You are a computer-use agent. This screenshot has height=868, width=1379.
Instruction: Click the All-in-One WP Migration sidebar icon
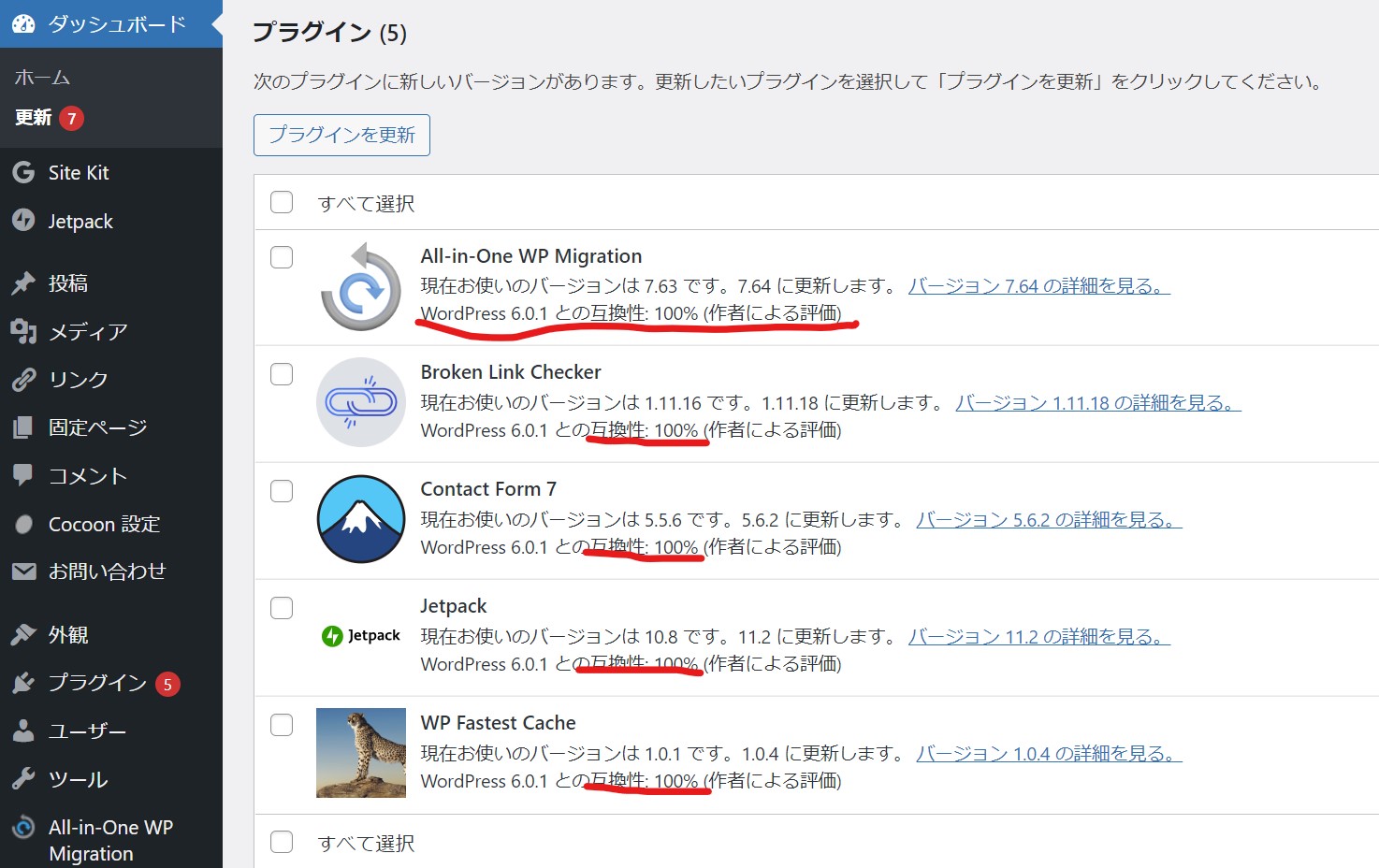[23, 828]
